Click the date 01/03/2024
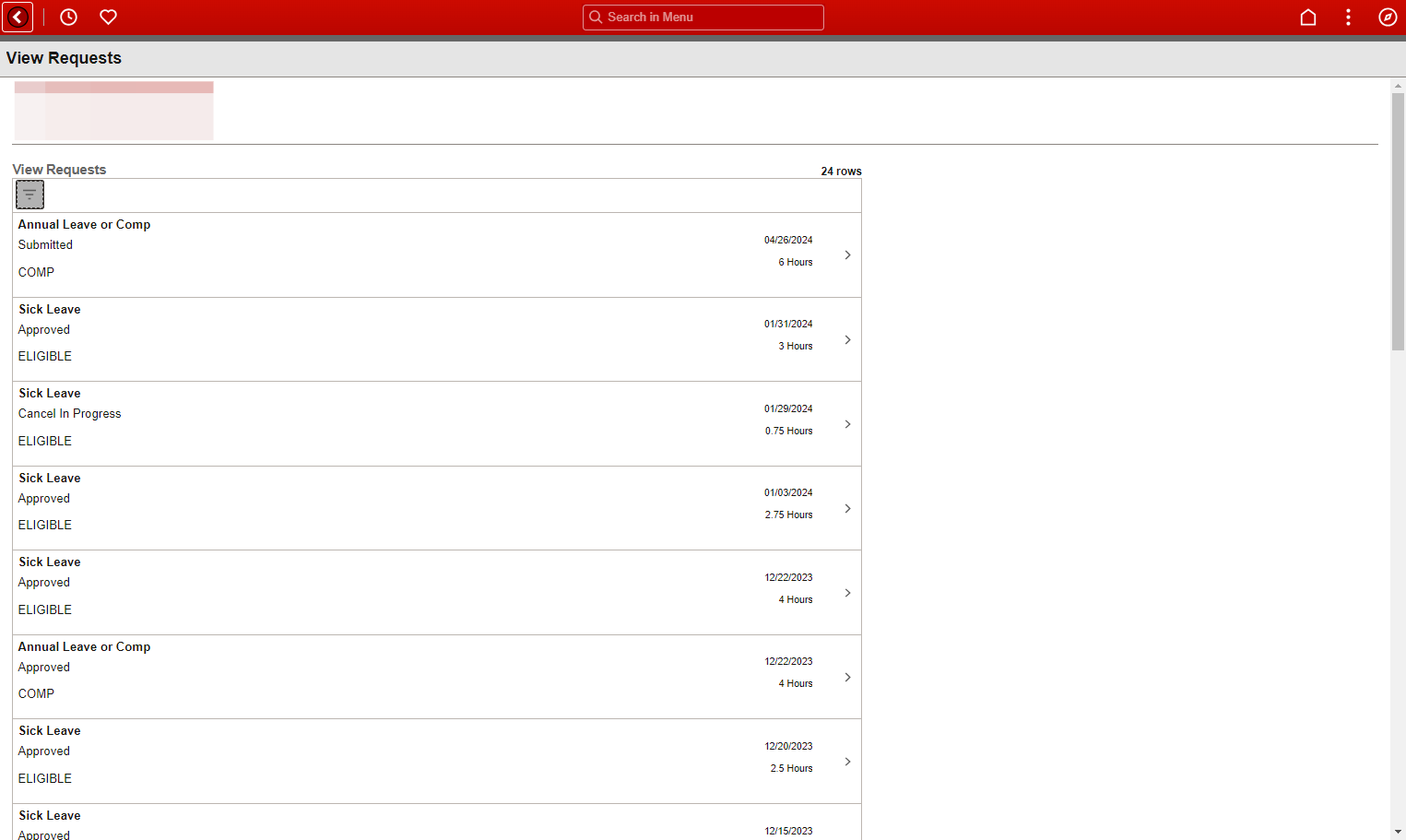 tap(788, 492)
